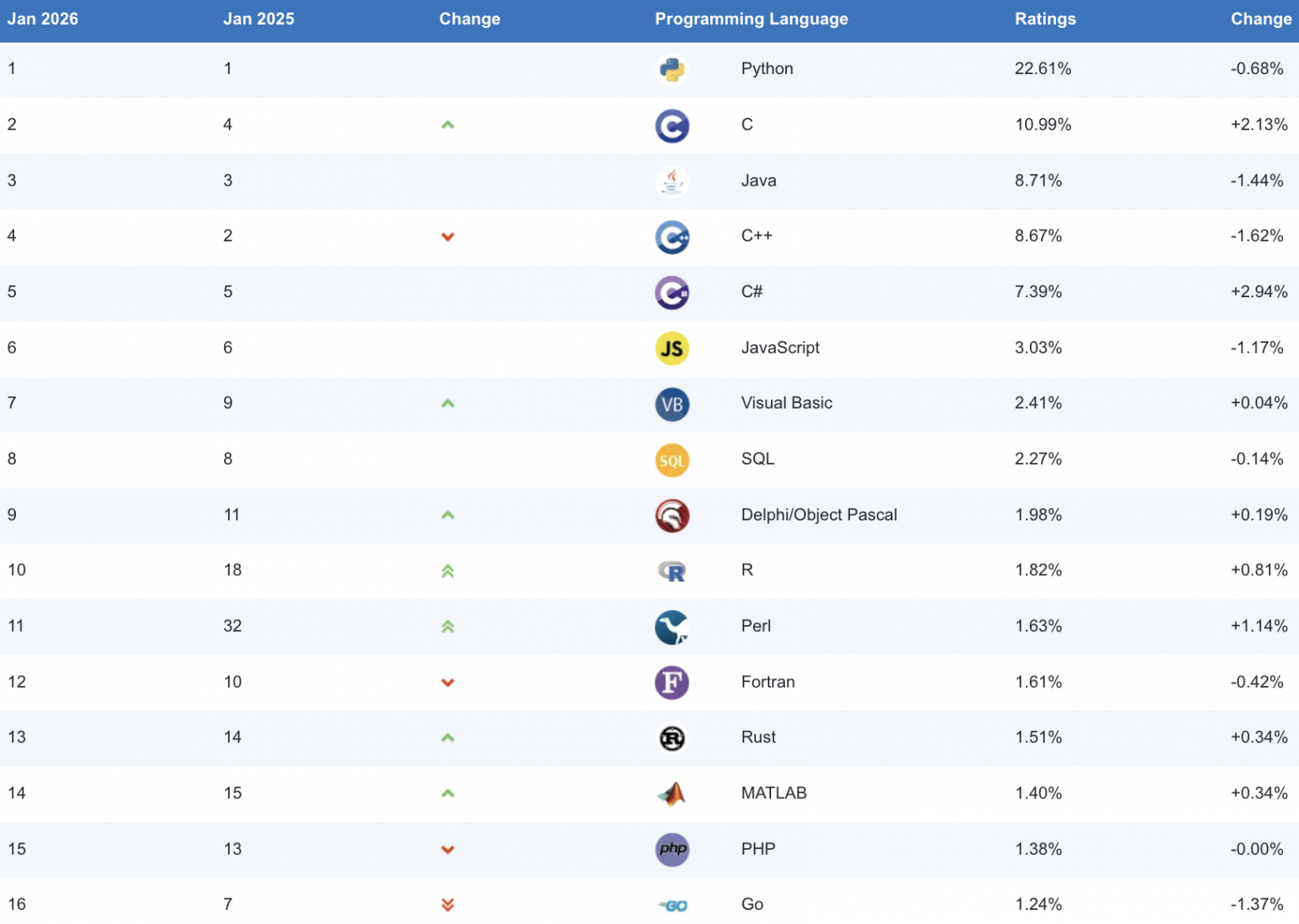Screen dimensions: 1299x924
Task: Click the yellow JavaScript JS icon
Action: pos(672,349)
